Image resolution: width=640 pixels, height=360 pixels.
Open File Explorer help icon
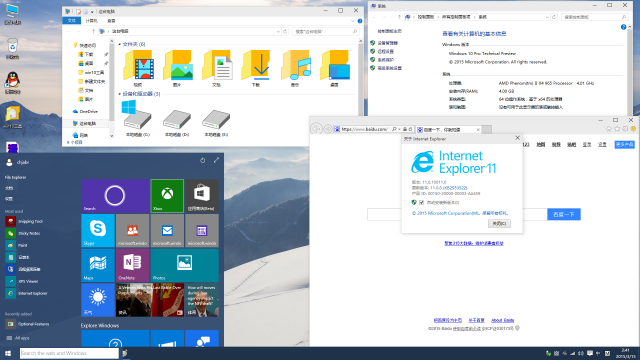pyautogui.click(x=360, y=21)
